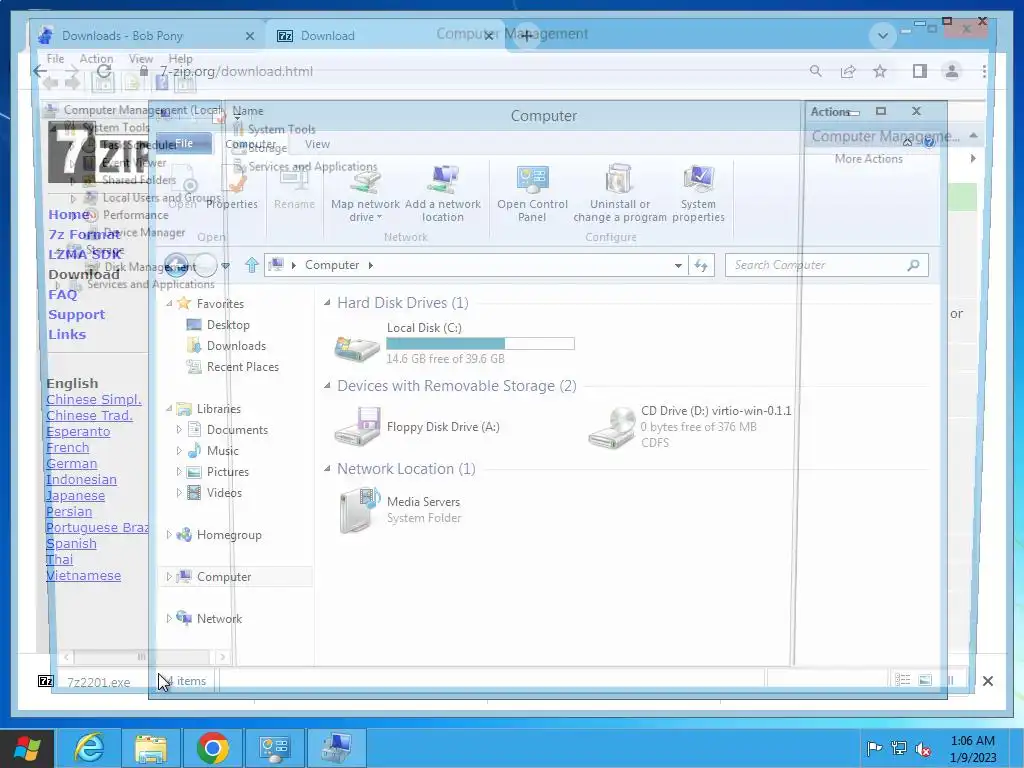Switch Explorer to details view icon
The width and height of the screenshot is (1024, 768).
903,680
